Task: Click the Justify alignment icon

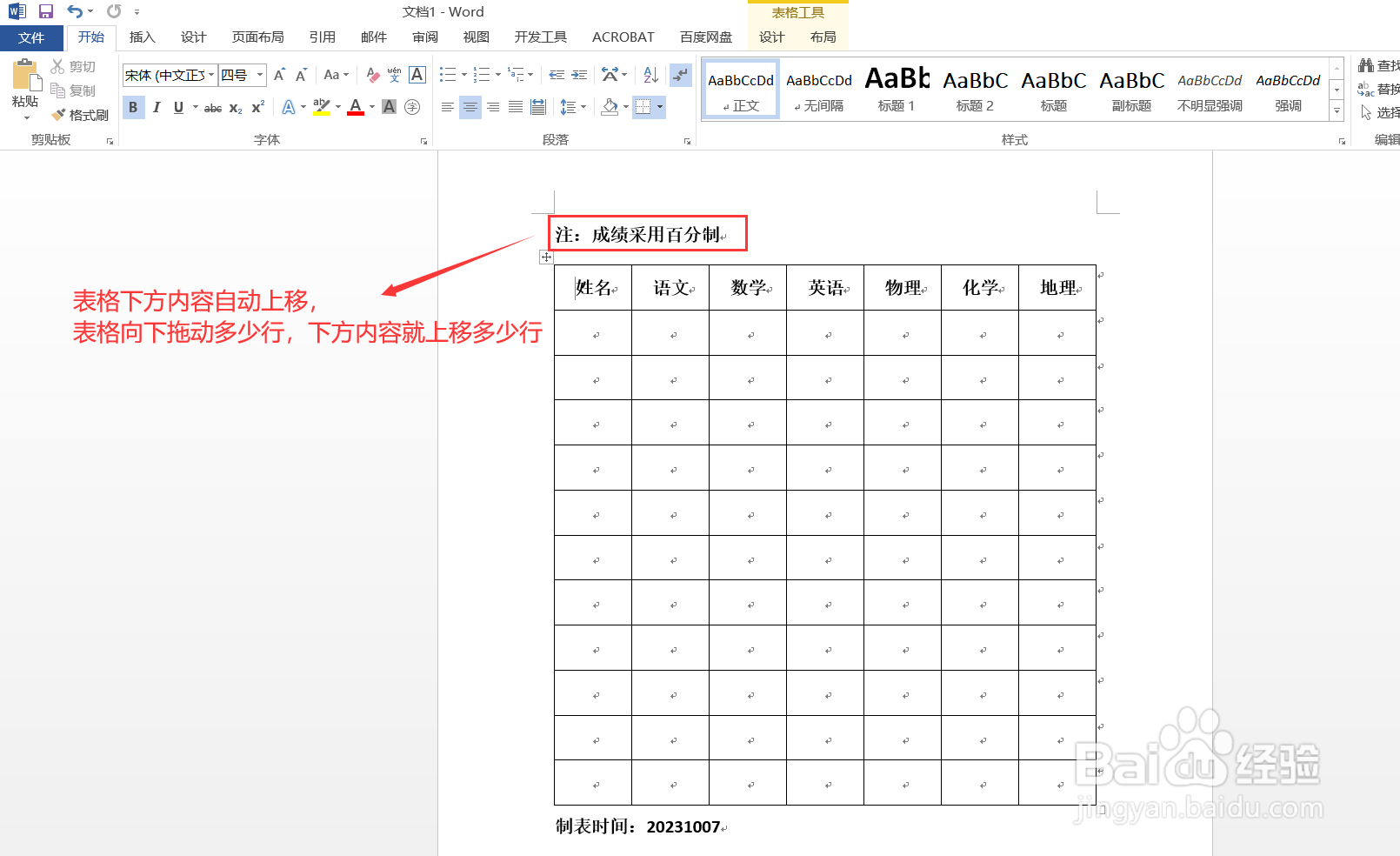Action: 516,107
